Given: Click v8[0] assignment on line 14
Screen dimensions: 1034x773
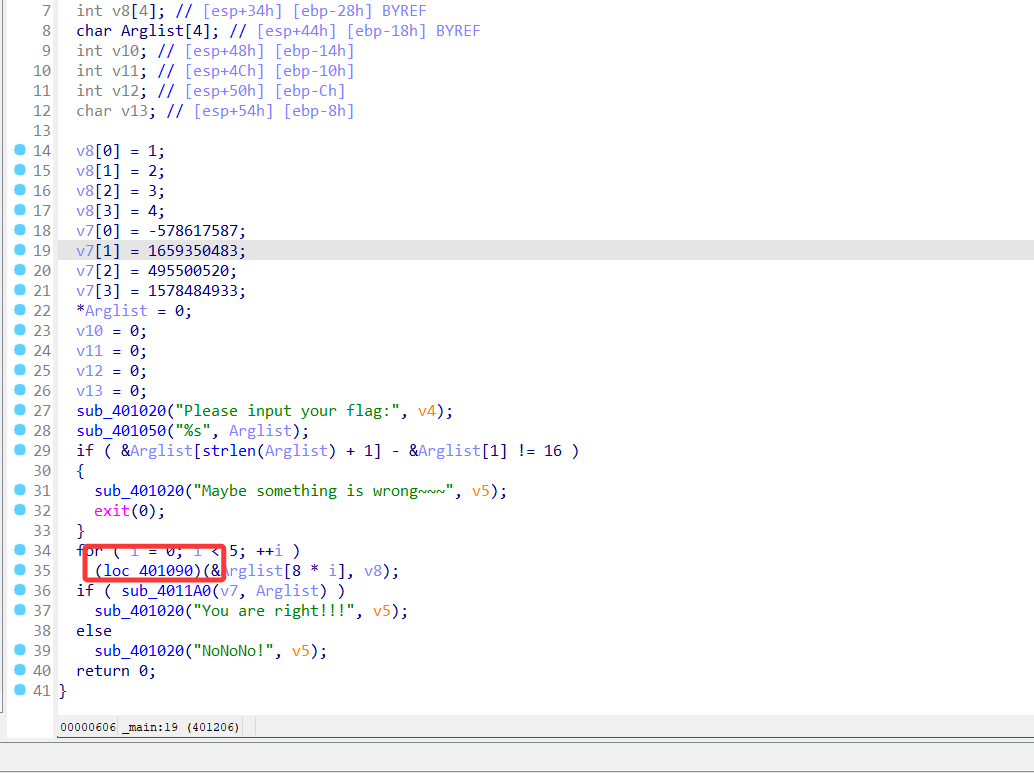Looking at the screenshot, I should click(121, 152).
